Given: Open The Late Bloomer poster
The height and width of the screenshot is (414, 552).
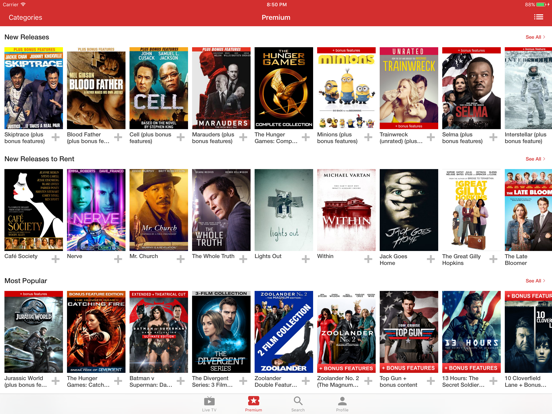Looking at the screenshot, I should [x=528, y=210].
